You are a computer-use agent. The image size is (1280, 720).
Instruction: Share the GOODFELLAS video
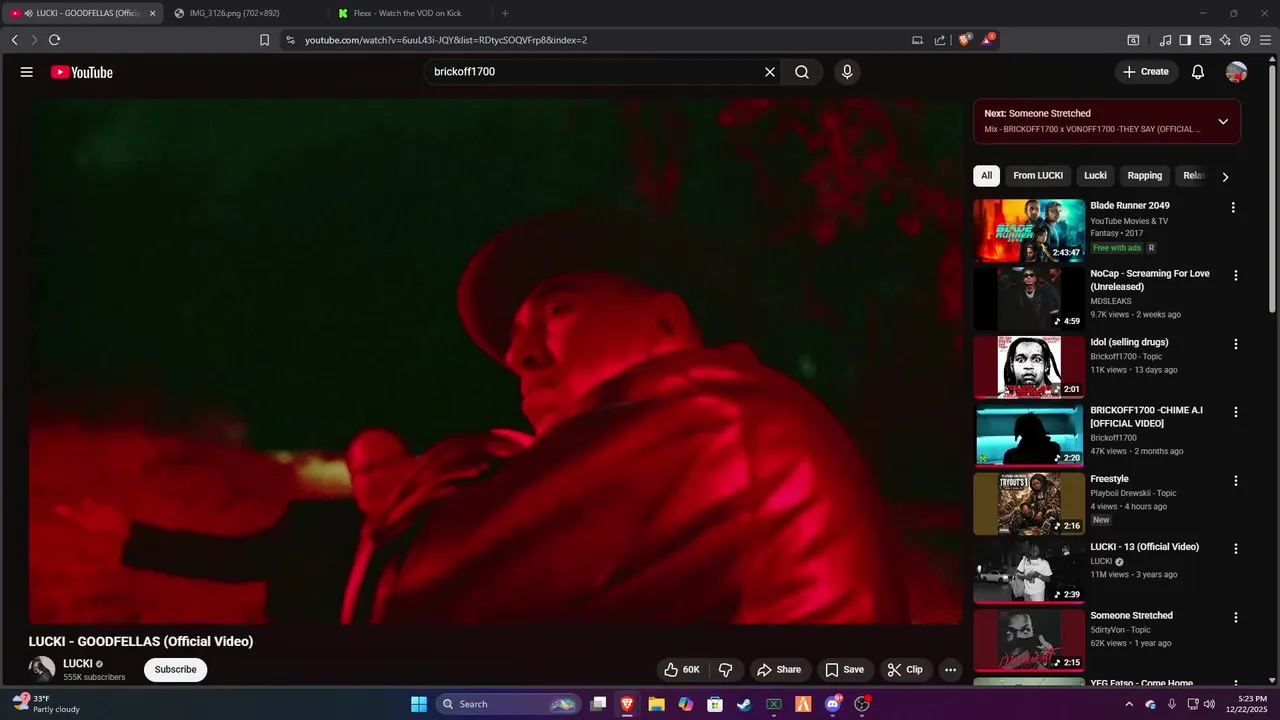tap(779, 670)
